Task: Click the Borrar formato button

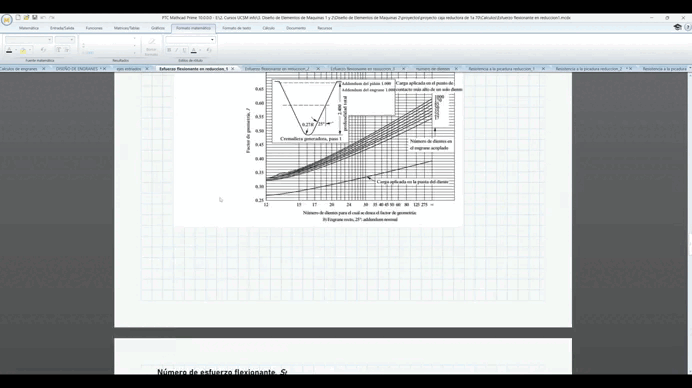Action: pos(151,47)
